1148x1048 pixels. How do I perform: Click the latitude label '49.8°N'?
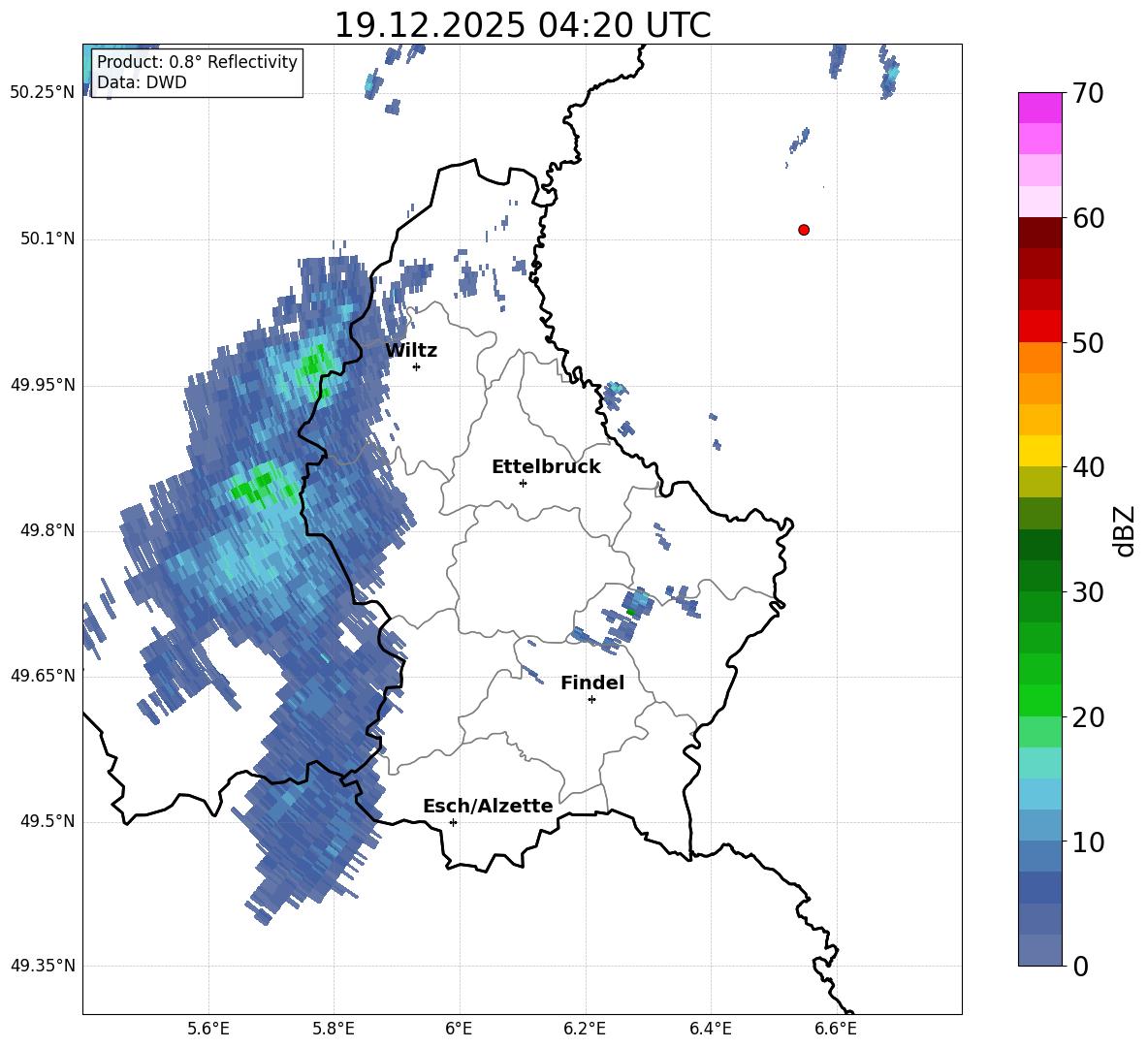47,530
